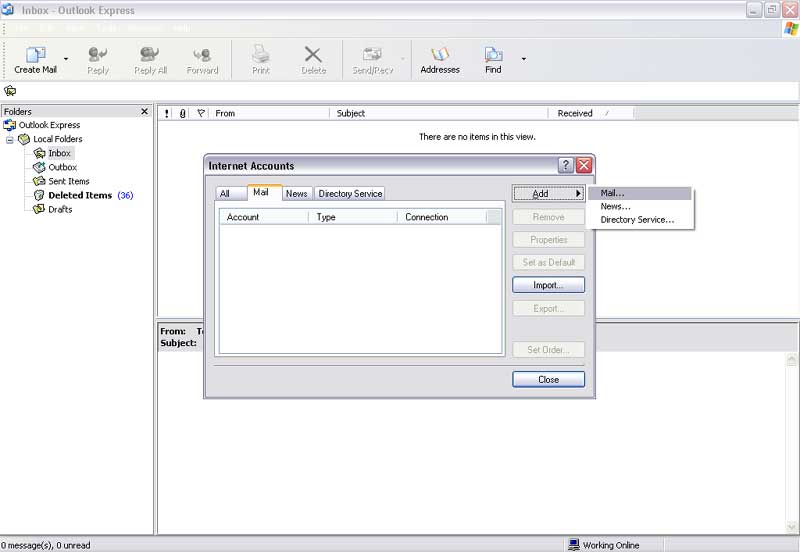Click the Print toolbar icon
This screenshot has height=552, width=800.
(261, 60)
